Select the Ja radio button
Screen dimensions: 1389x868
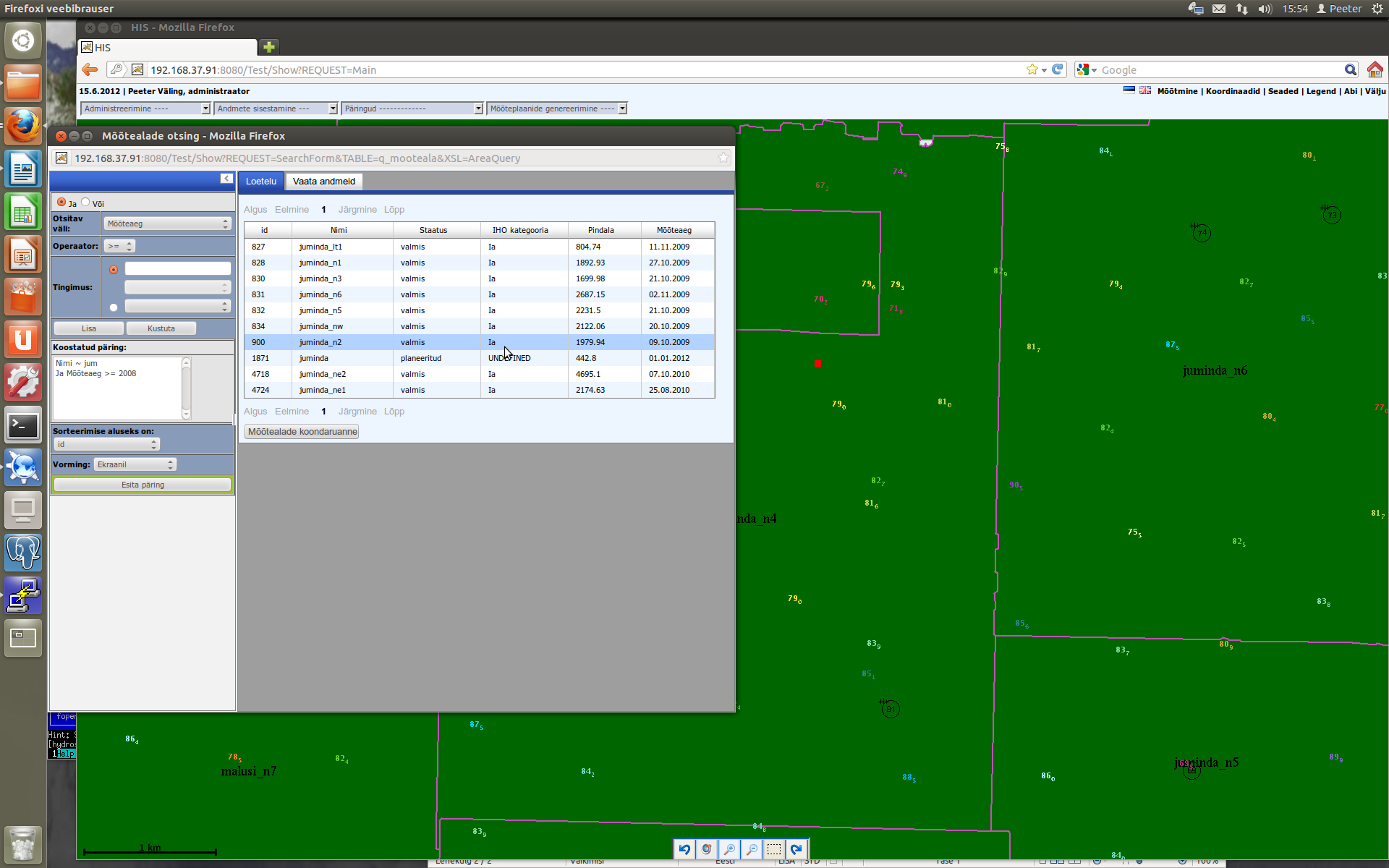[61, 203]
